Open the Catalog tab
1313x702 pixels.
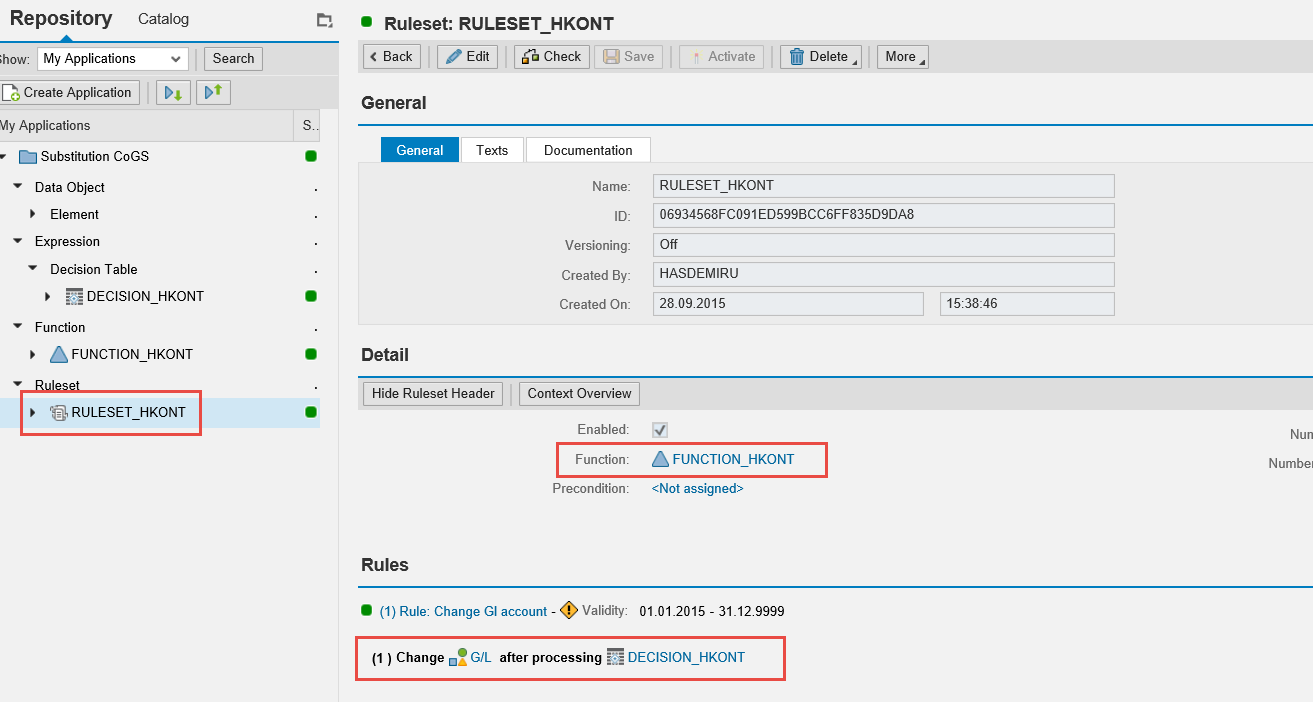coord(163,19)
